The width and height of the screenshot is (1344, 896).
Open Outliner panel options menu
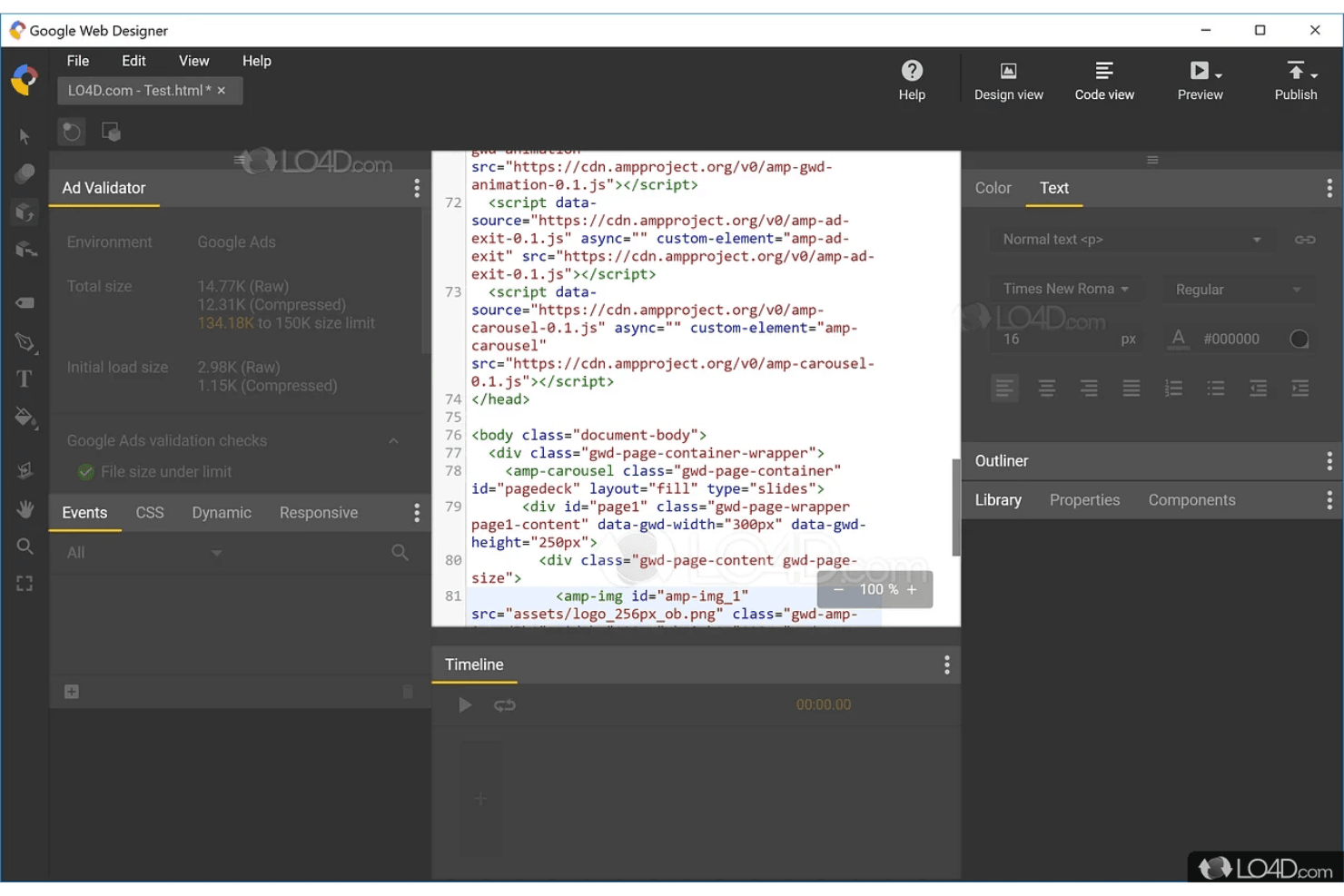tap(1329, 461)
